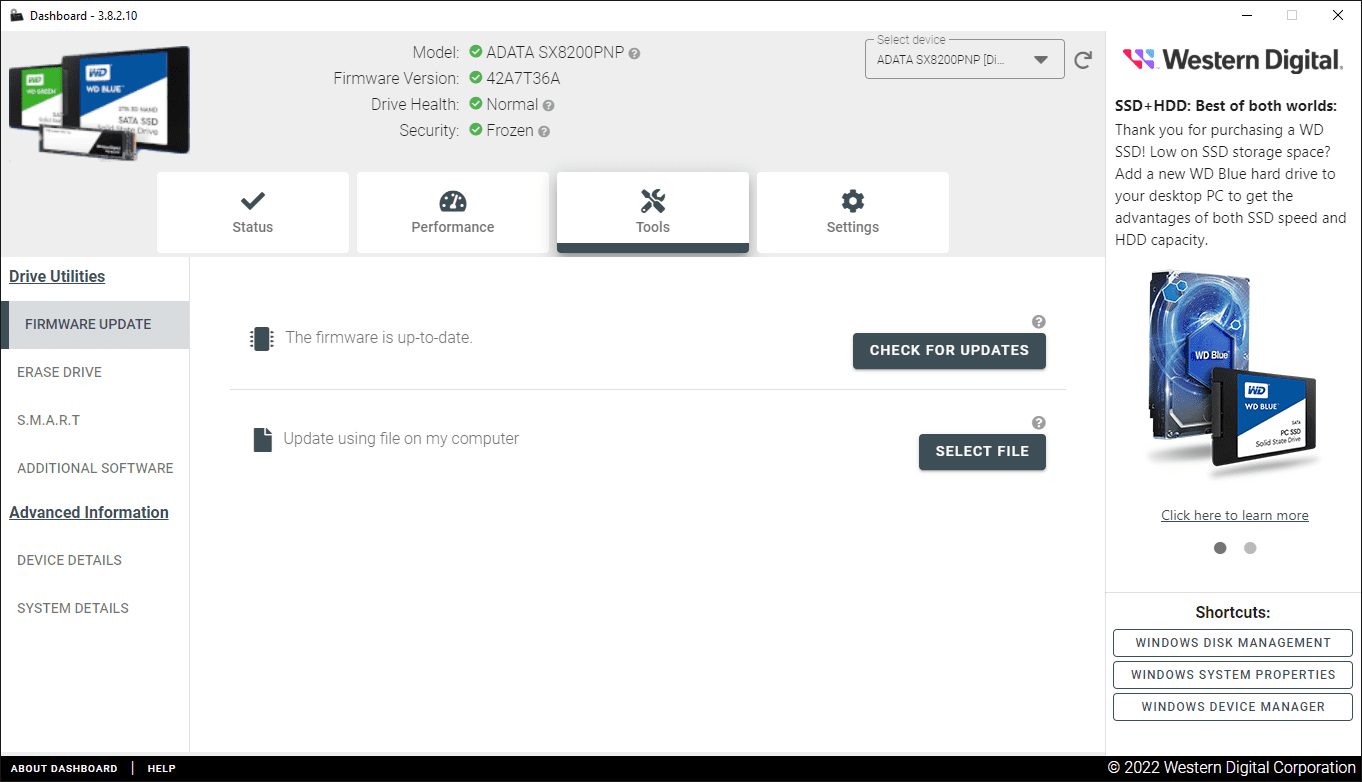This screenshot has height=782, width=1362.
Task: Switch to the Performance tab
Action: pos(453,212)
